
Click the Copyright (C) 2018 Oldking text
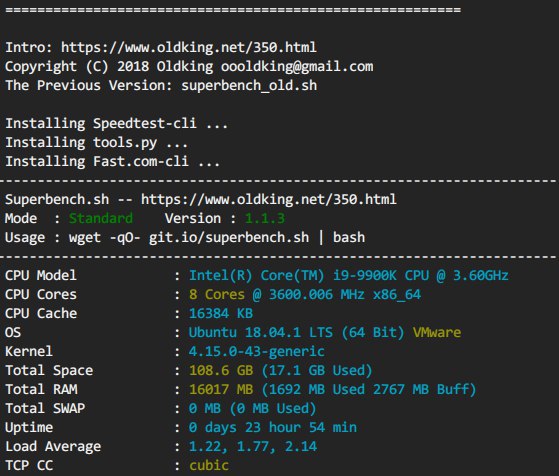pyautogui.click(x=109, y=67)
